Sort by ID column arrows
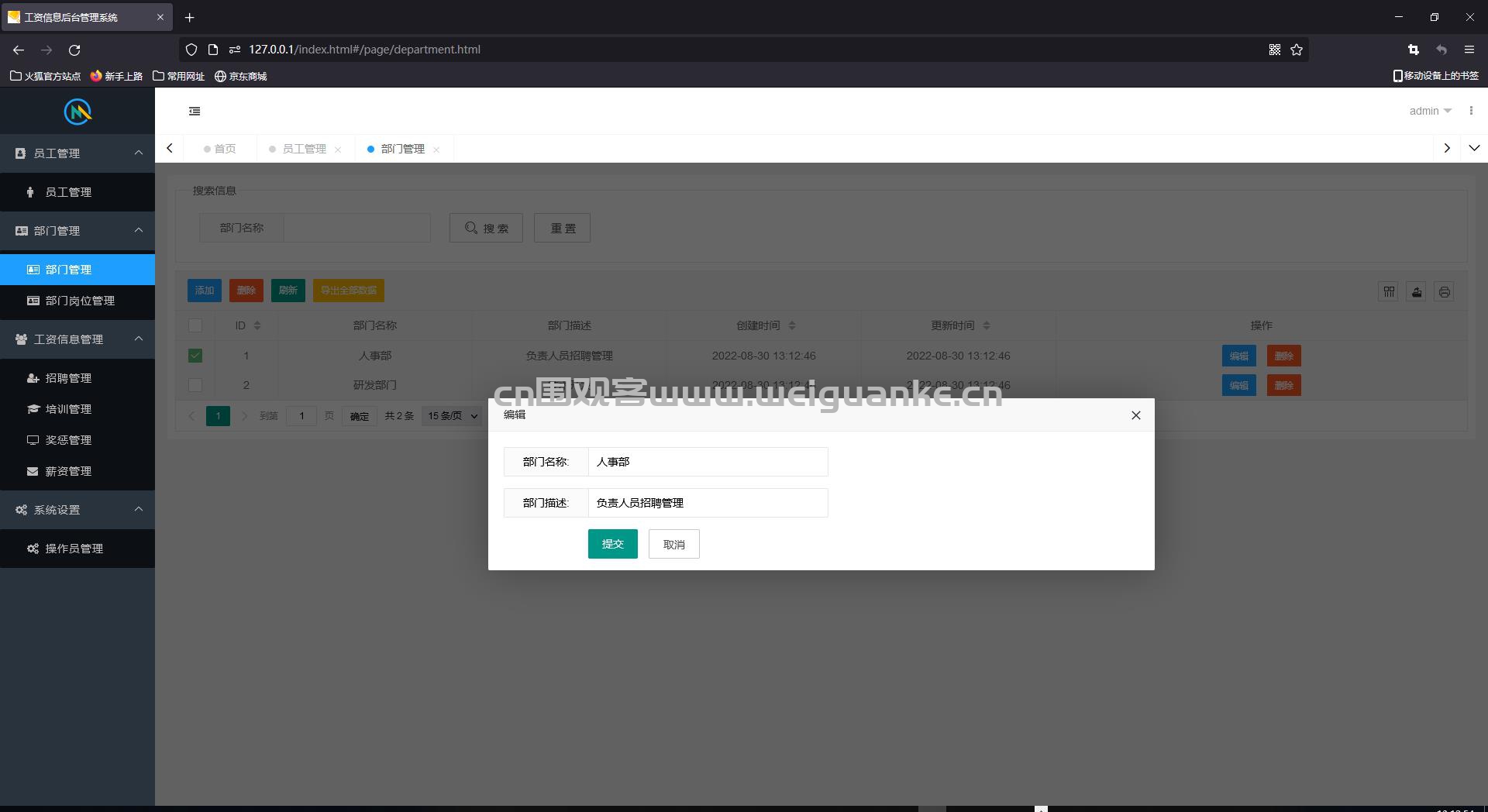1488x812 pixels. pyautogui.click(x=257, y=325)
